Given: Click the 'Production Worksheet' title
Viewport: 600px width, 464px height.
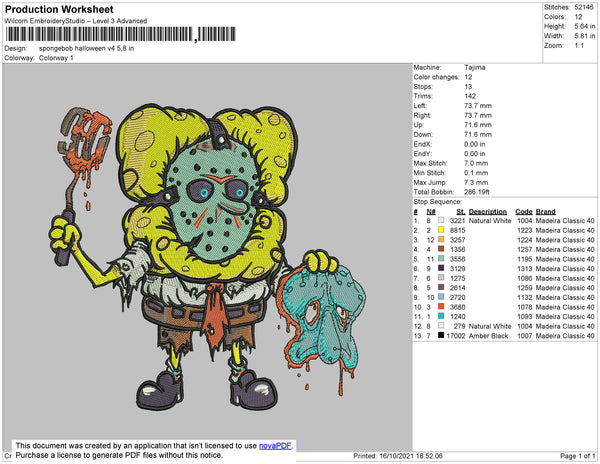Looking at the screenshot, I should click(59, 10).
